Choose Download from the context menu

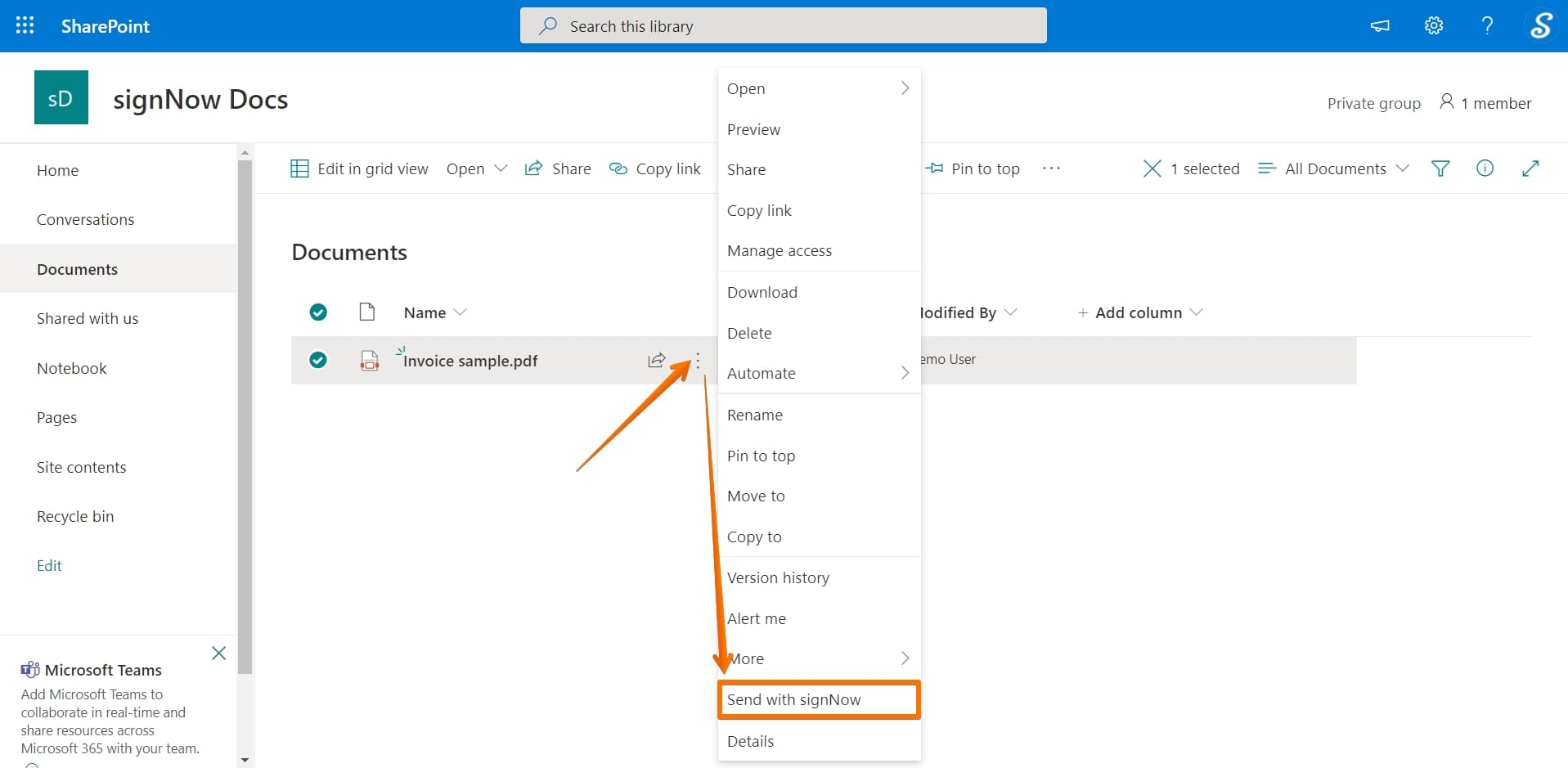pos(820,292)
